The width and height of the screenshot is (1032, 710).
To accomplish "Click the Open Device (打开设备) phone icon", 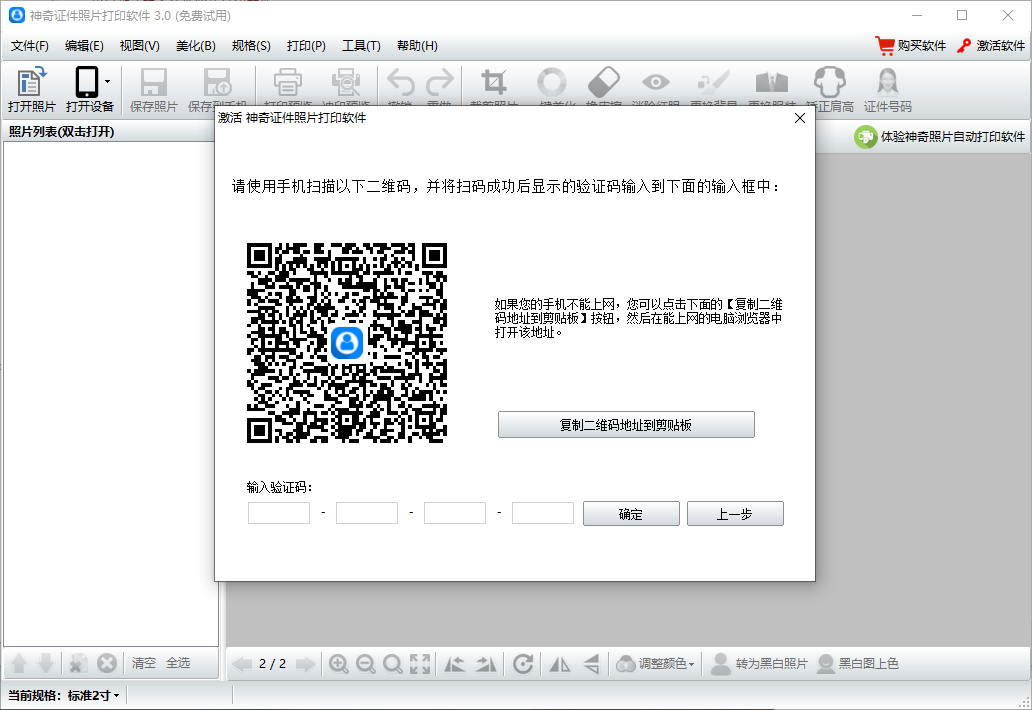I will (x=86, y=83).
